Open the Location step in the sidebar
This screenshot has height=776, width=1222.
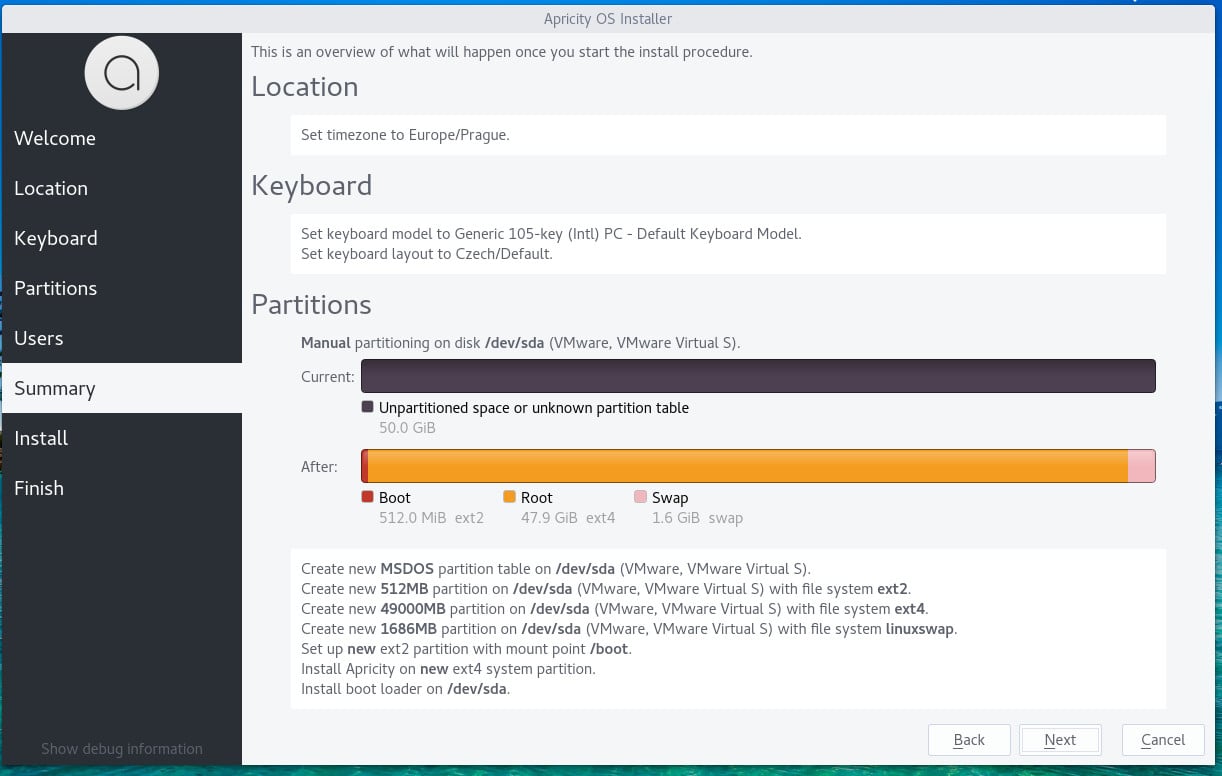pyautogui.click(x=51, y=188)
